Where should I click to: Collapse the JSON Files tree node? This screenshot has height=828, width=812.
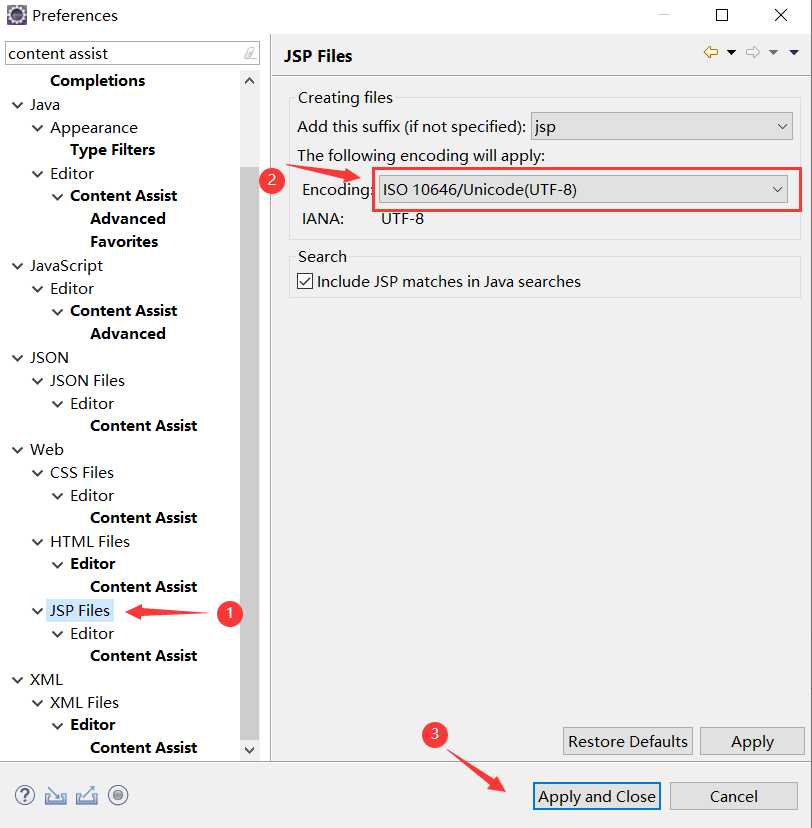click(x=37, y=381)
